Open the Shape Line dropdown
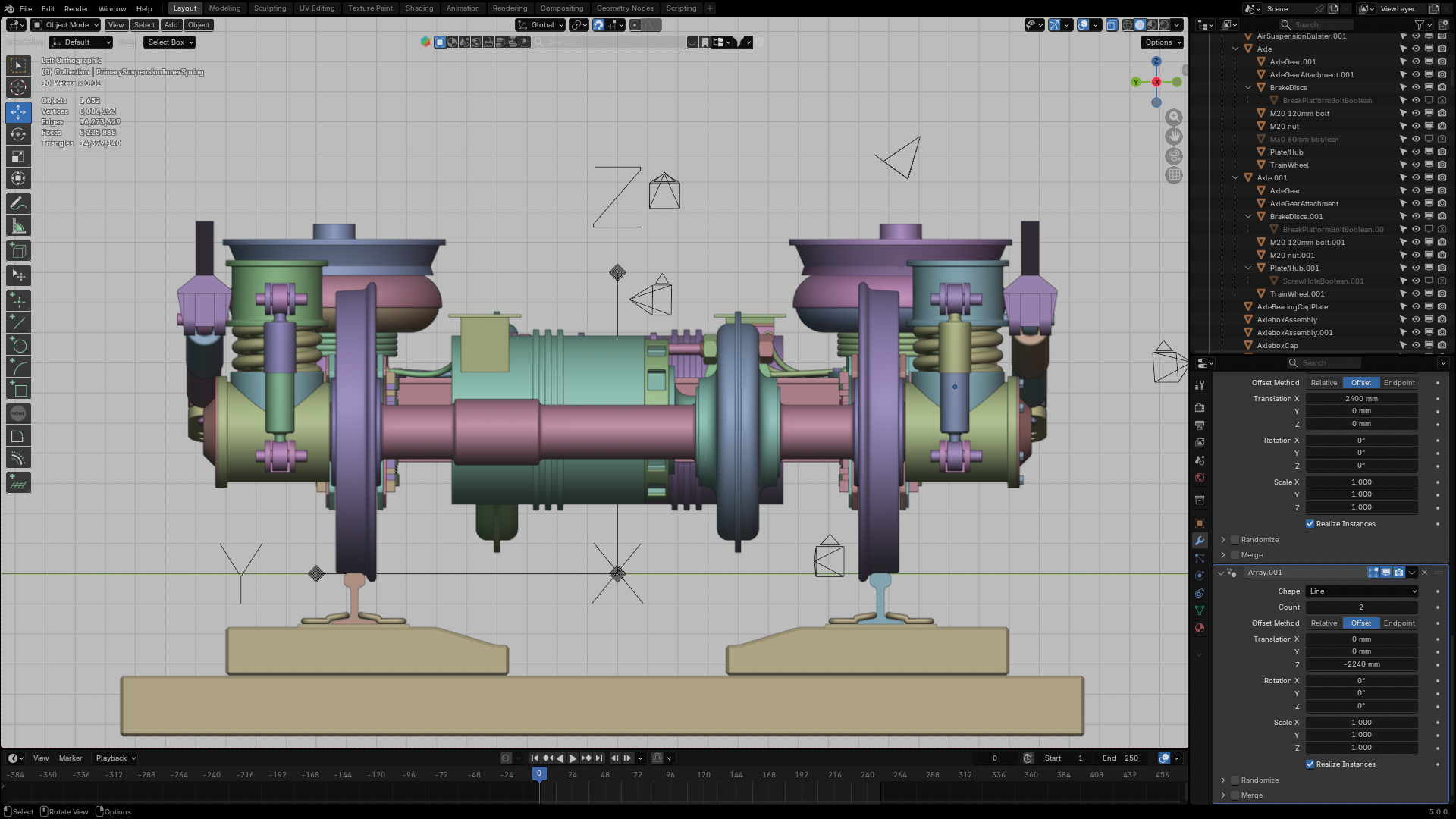This screenshot has width=1456, height=819. tap(1361, 591)
